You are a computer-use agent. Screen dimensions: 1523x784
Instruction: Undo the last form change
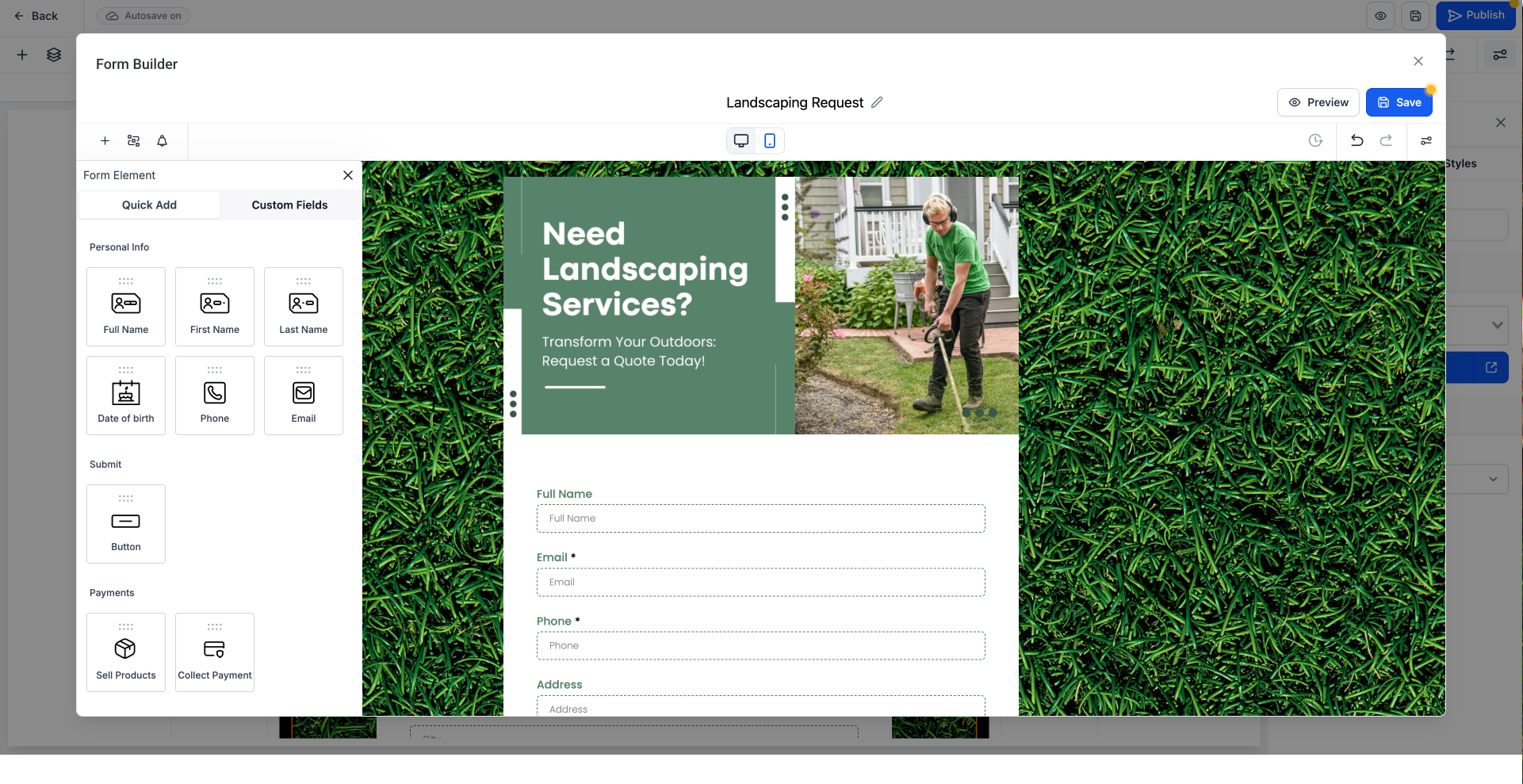coord(1357,140)
